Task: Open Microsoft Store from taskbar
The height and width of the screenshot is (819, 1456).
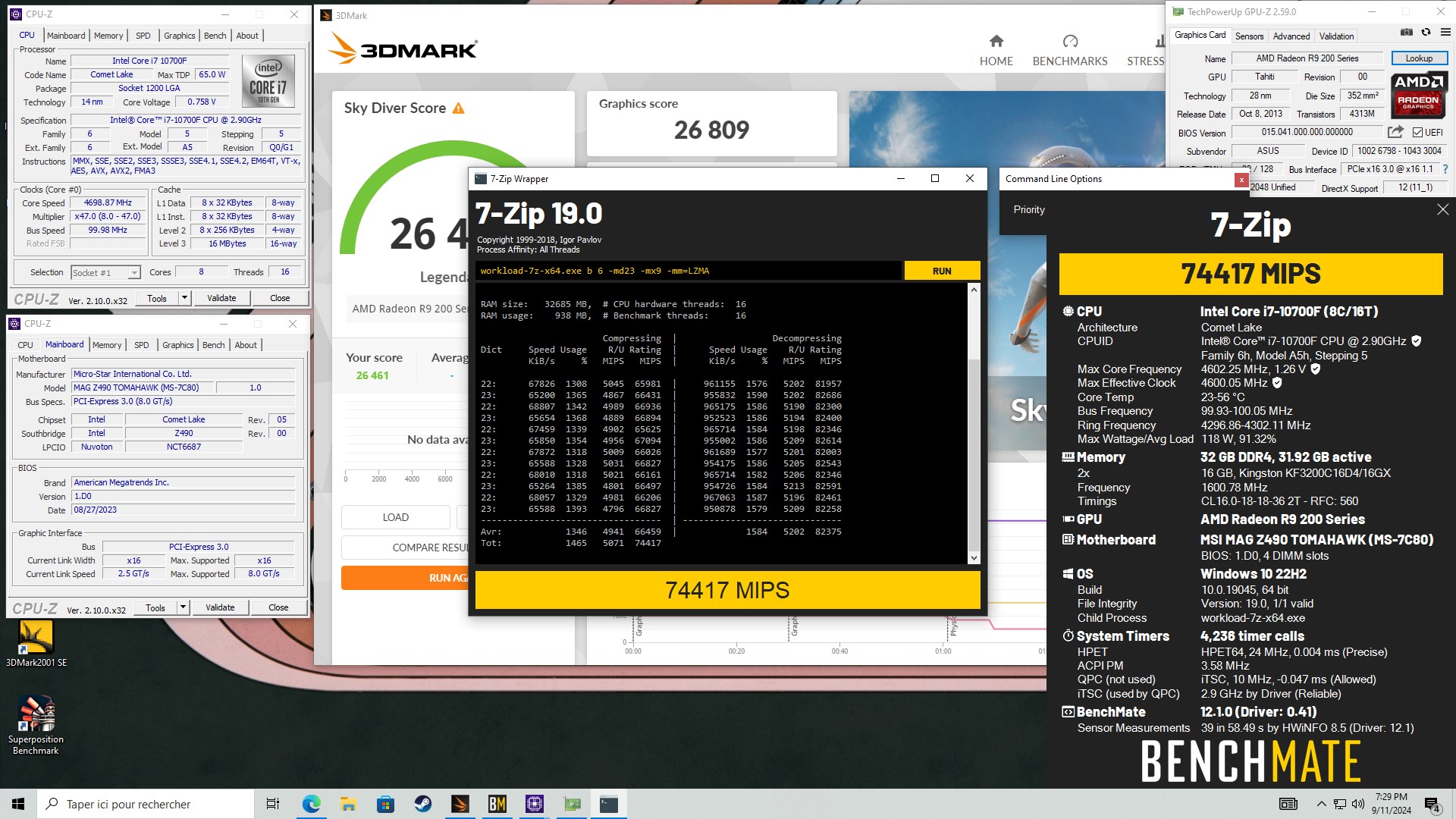Action: click(385, 804)
